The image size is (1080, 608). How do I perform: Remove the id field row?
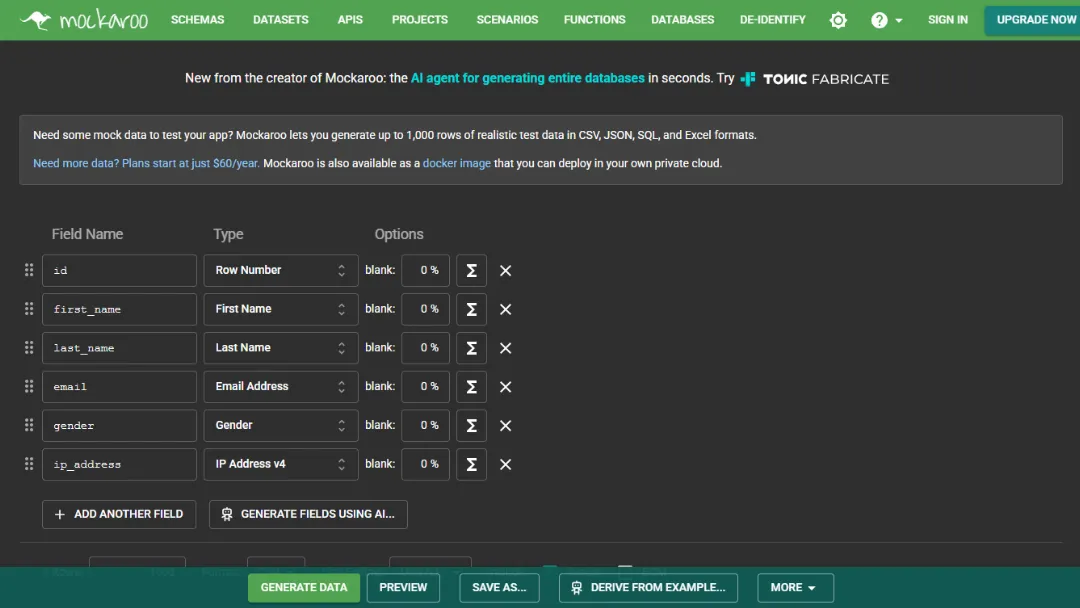(506, 271)
